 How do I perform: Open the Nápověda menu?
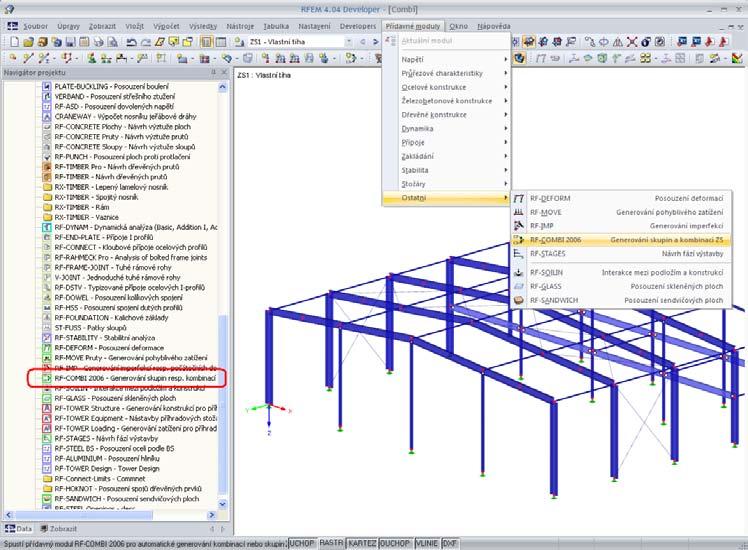(x=494, y=26)
